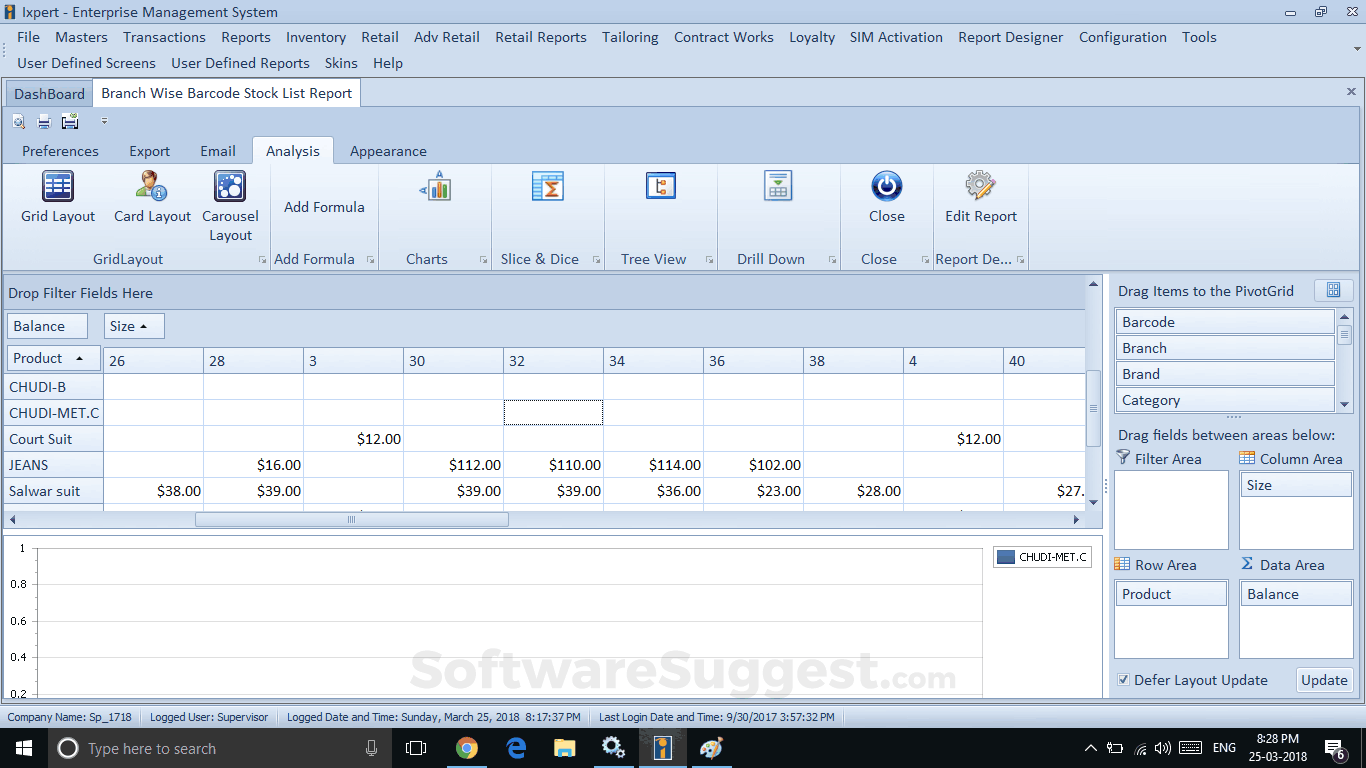
Task: Open the Tailoring menu
Action: 630,37
